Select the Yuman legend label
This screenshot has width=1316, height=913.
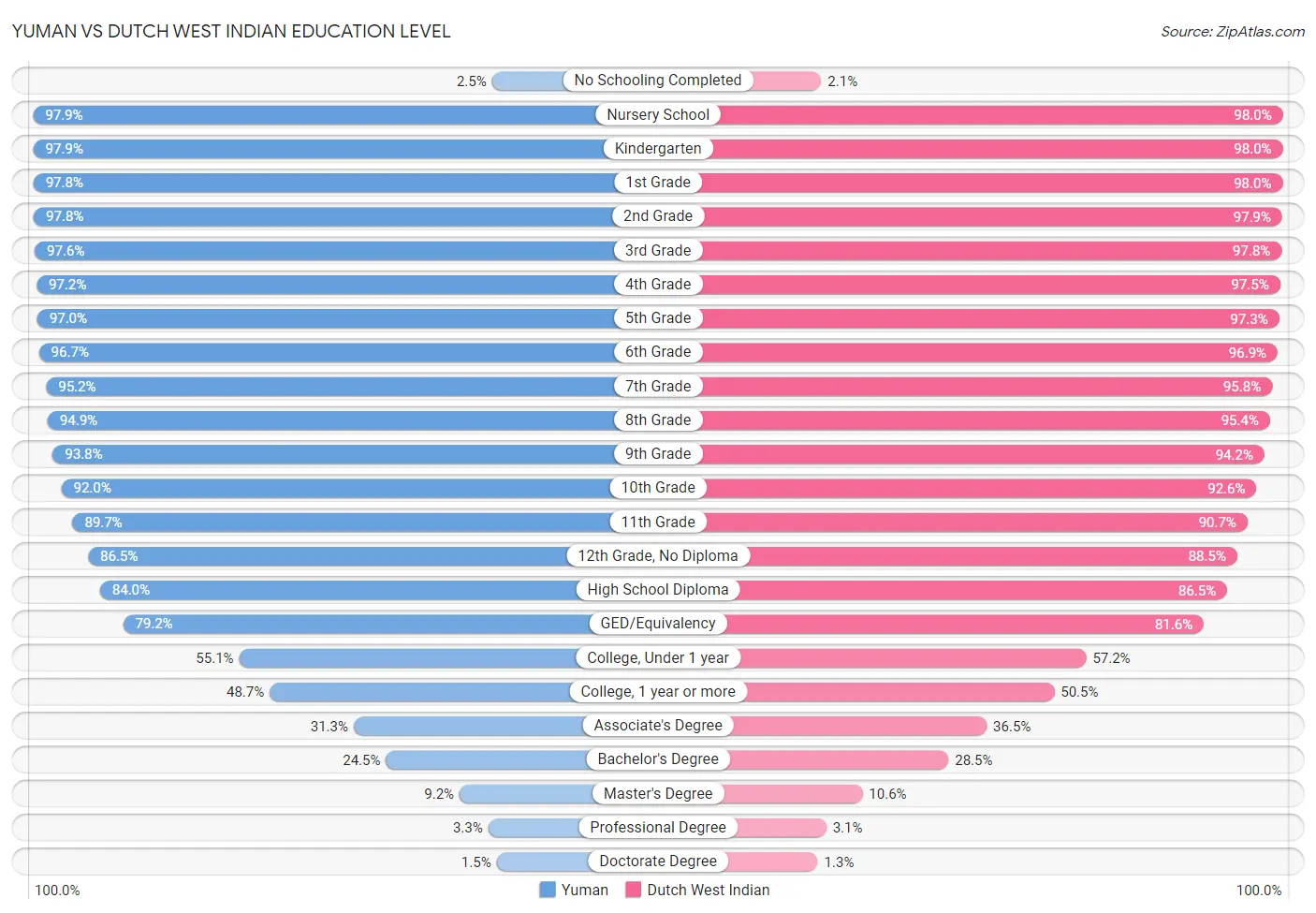click(585, 890)
